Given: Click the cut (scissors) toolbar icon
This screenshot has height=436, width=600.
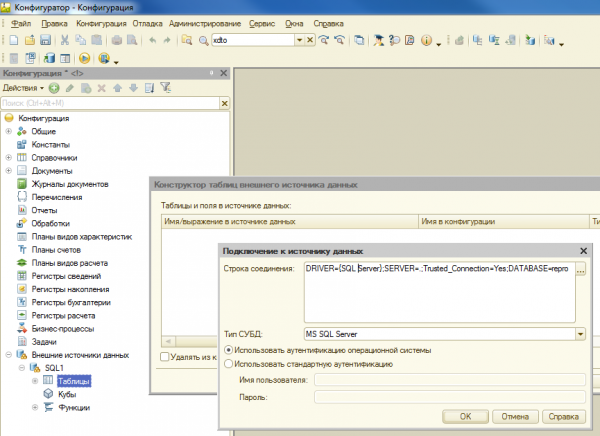Looking at the screenshot, I should point(65,40).
